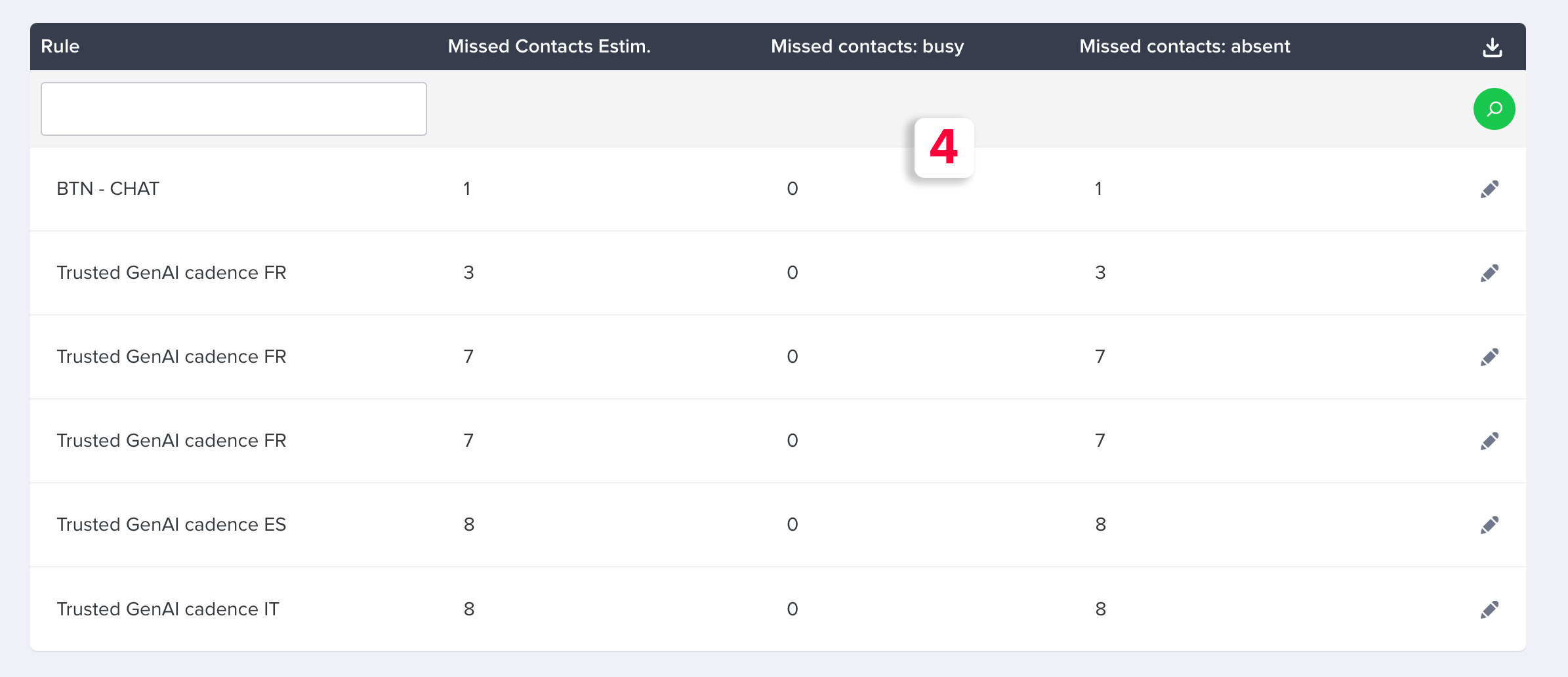Viewport: 1568px width, 677px height.
Task: Select the absent value 3 in FR row
Action: 1100,273
